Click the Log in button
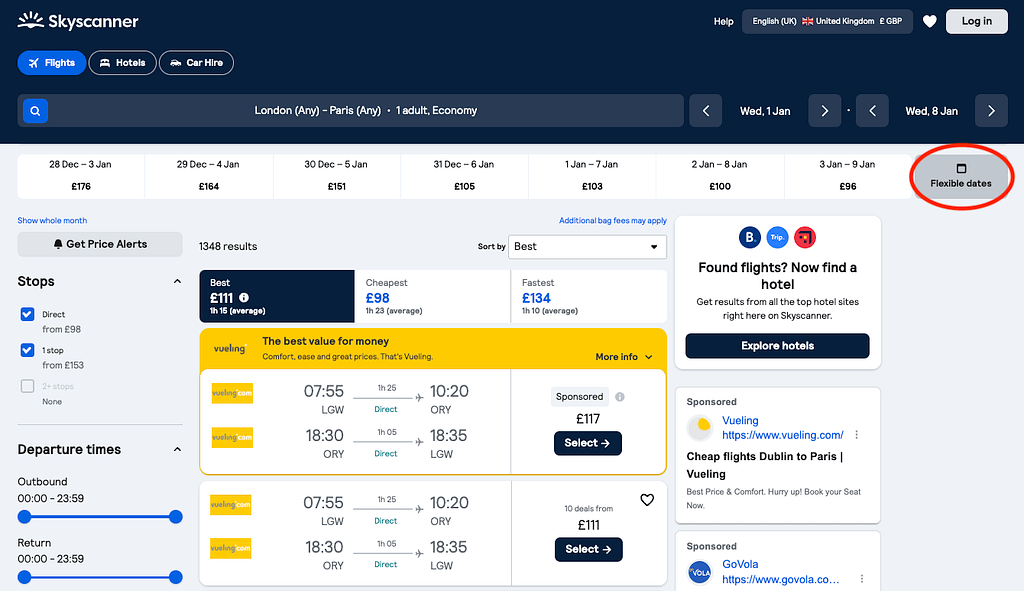 click(x=976, y=22)
